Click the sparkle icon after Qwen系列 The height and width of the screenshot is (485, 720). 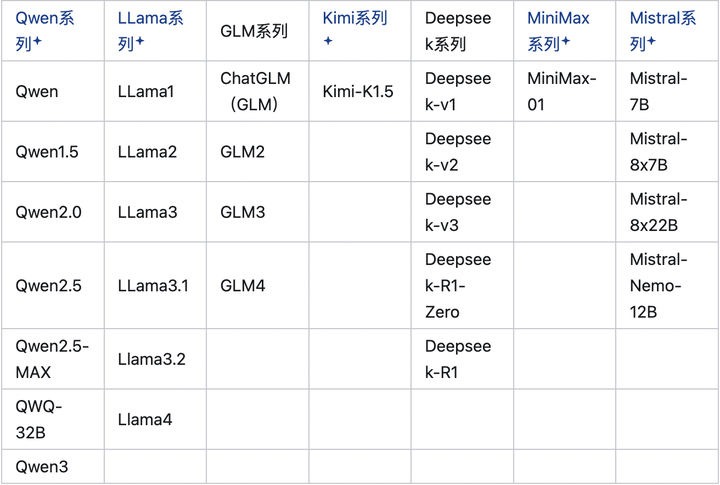tap(37, 42)
